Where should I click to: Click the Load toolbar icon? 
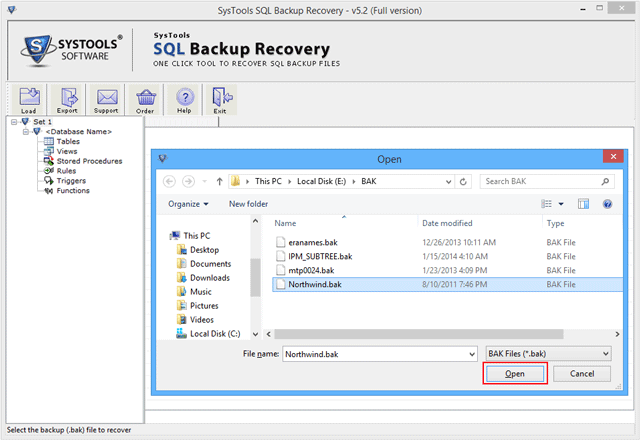29,100
